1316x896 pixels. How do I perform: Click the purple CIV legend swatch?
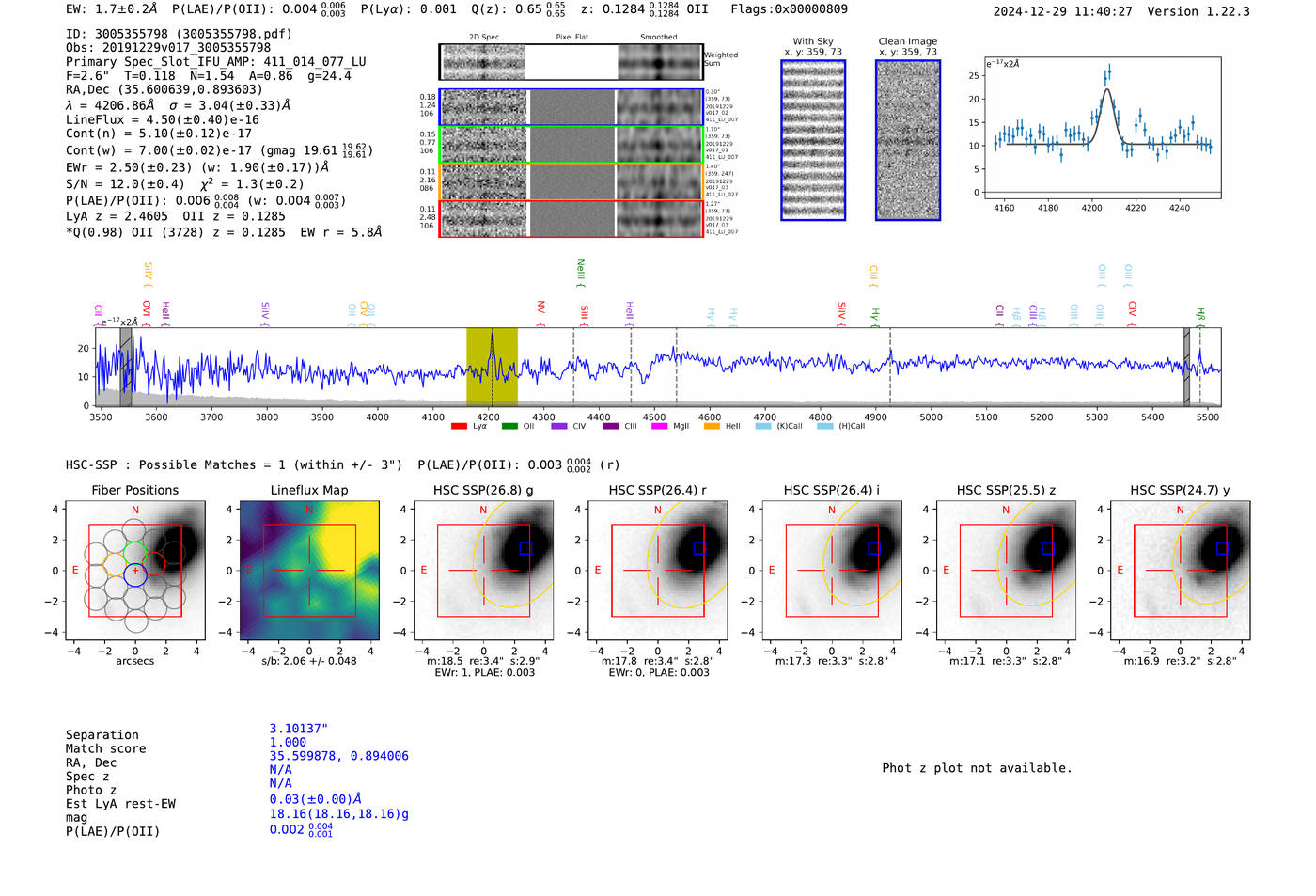(559, 426)
